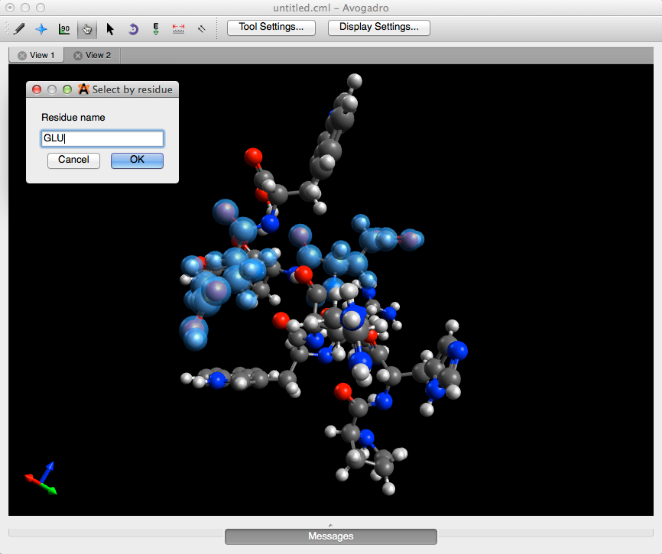662x554 pixels.
Task: Select the Draw pencil tool
Action: 19,29
